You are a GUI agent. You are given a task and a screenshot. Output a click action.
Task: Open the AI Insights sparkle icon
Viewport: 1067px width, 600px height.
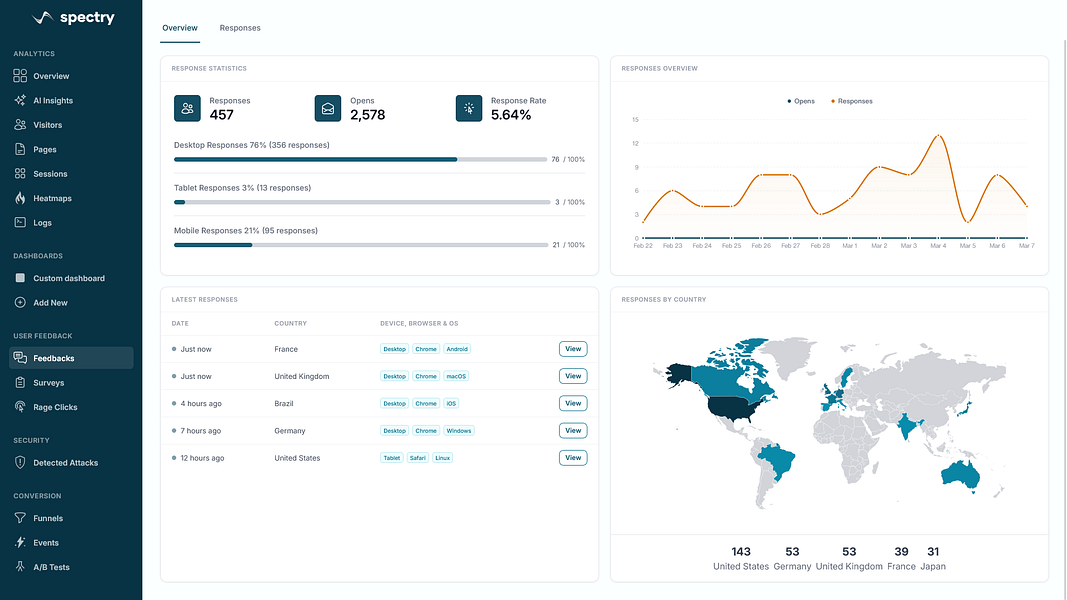tap(20, 101)
